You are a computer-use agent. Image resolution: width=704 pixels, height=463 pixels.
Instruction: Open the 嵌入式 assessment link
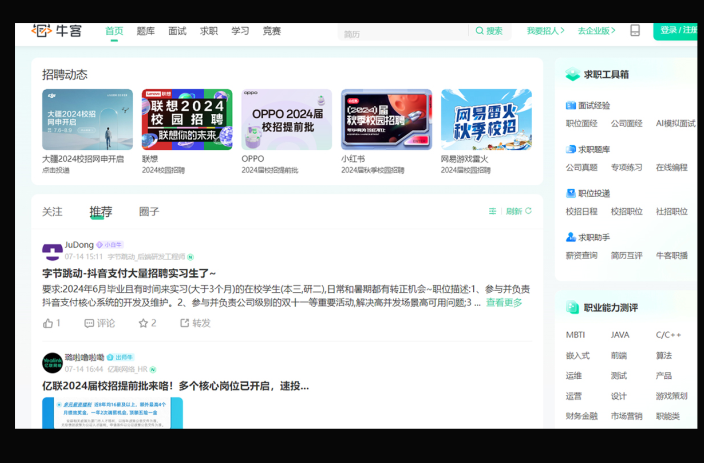pyautogui.click(x=578, y=356)
